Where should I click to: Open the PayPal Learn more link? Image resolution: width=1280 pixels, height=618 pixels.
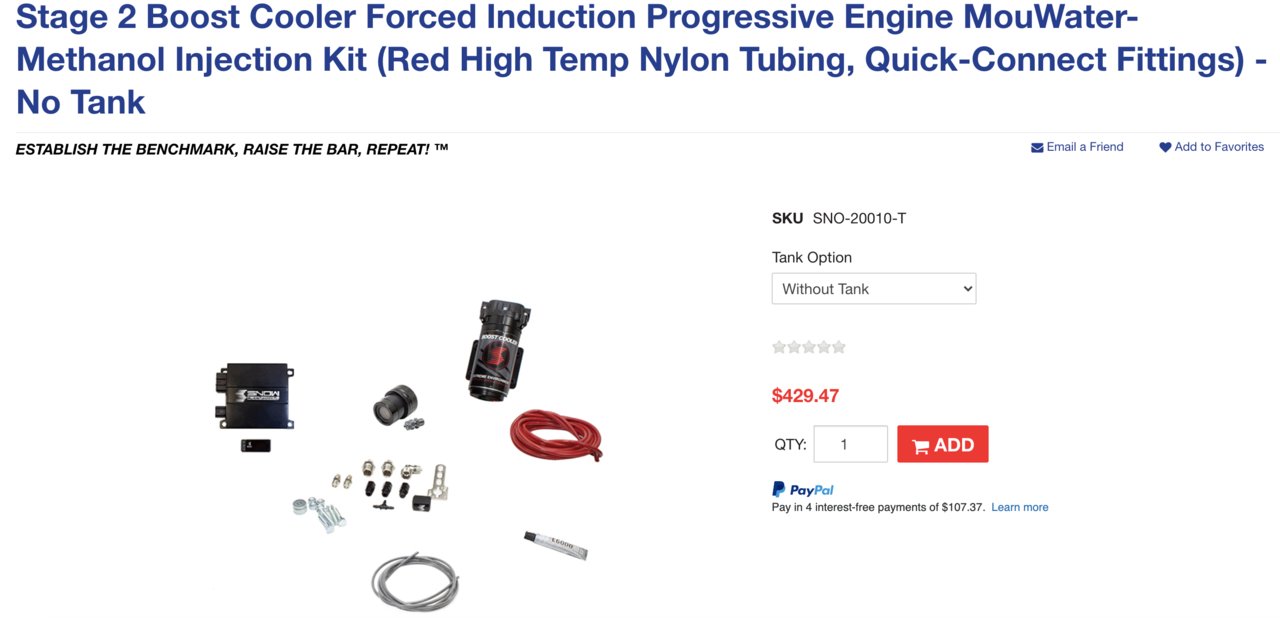1020,507
